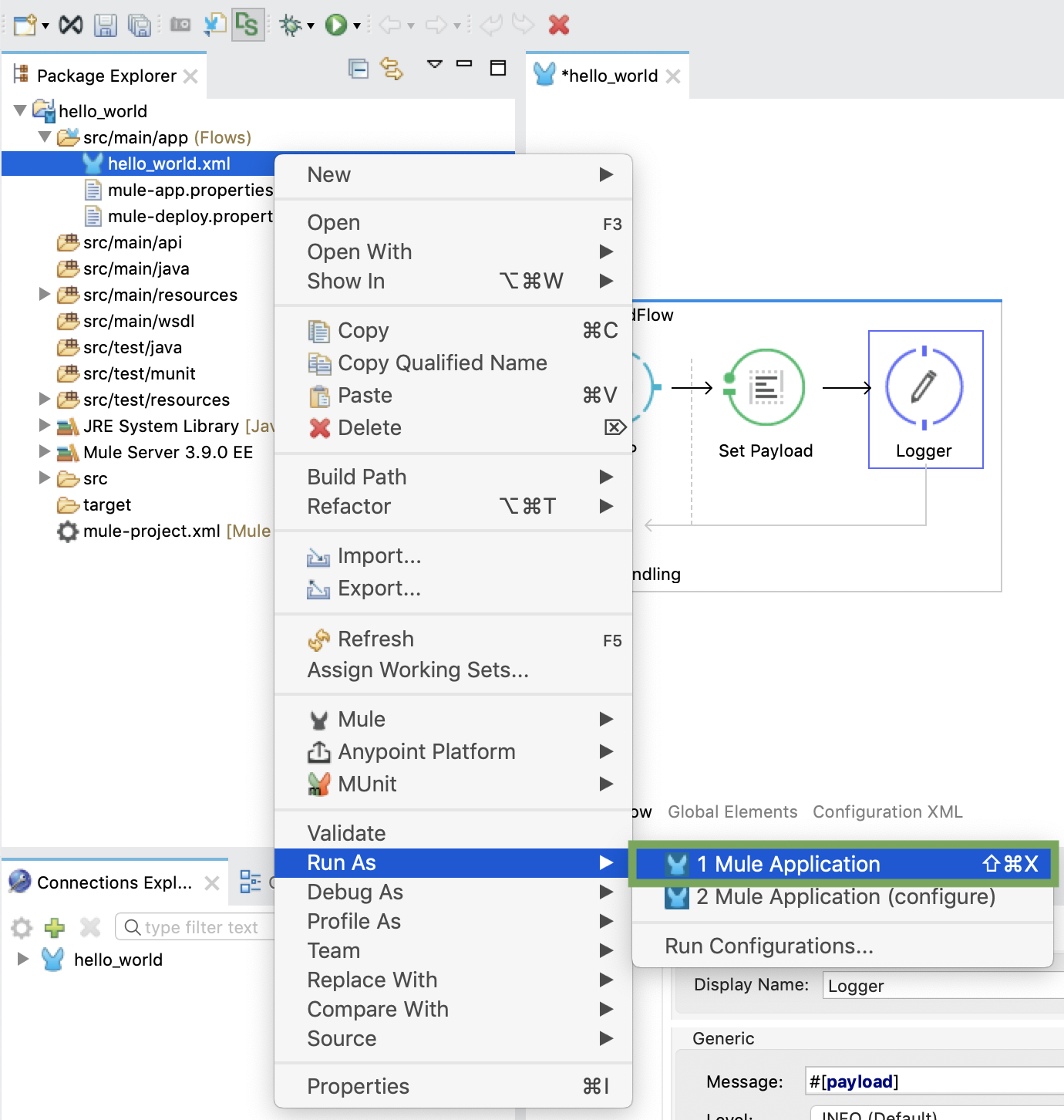
Task: Click the Collapse All icon in Package Explorer
Action: [x=359, y=69]
